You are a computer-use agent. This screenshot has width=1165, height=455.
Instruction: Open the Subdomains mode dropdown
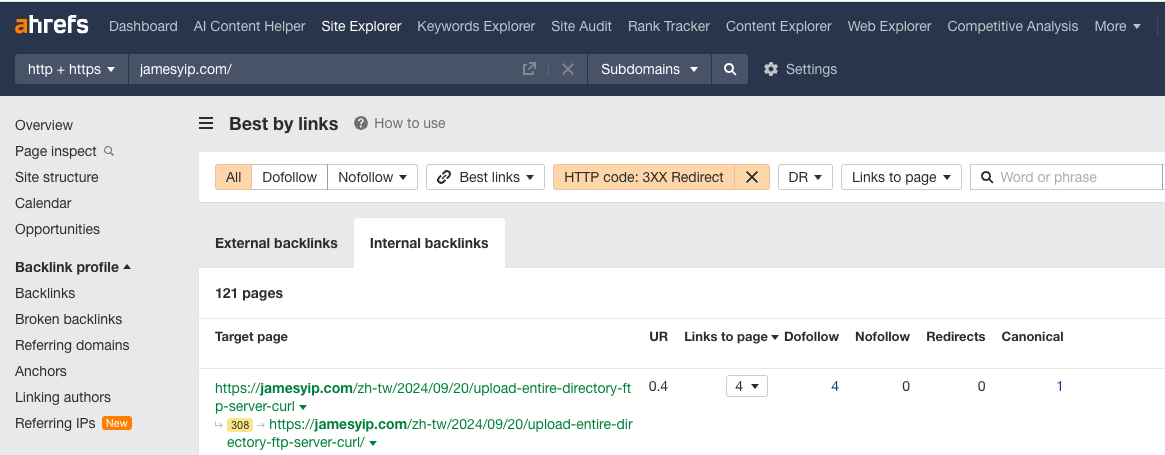pos(649,69)
